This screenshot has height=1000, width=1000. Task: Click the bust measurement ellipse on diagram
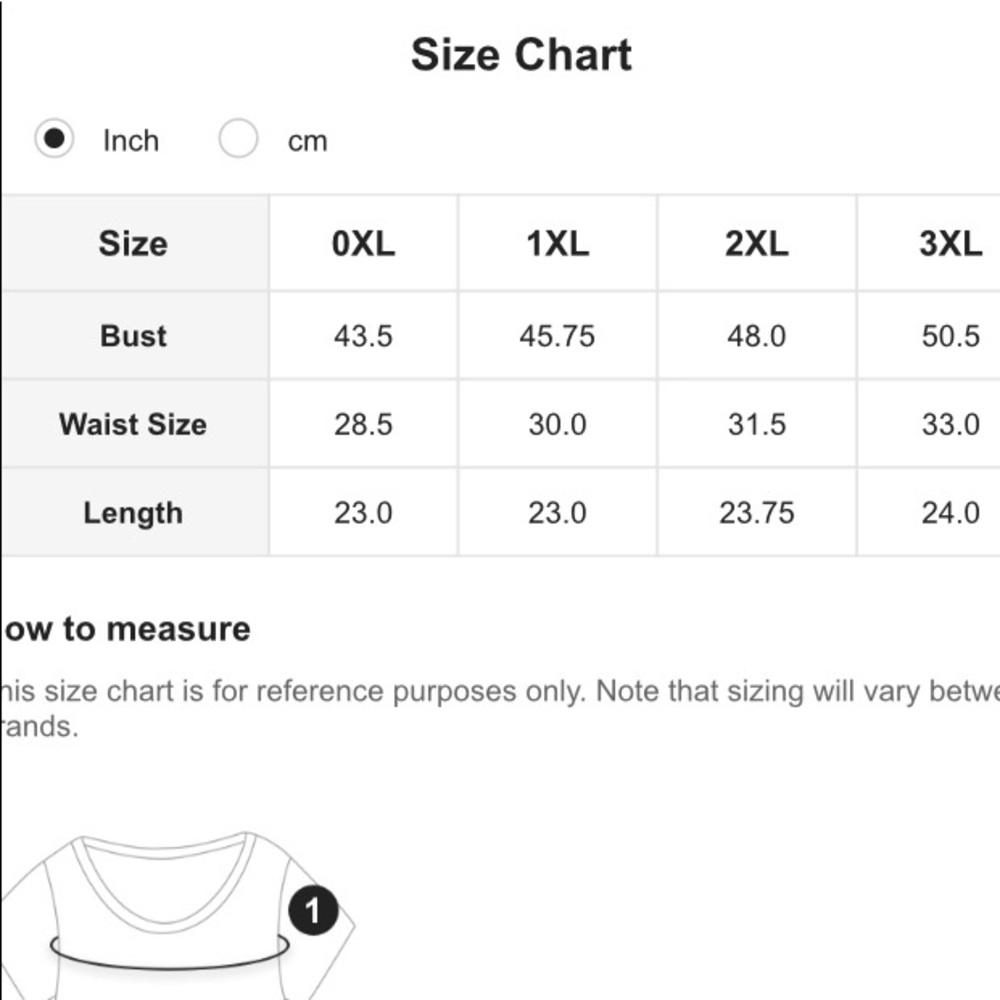pyautogui.click(x=170, y=951)
